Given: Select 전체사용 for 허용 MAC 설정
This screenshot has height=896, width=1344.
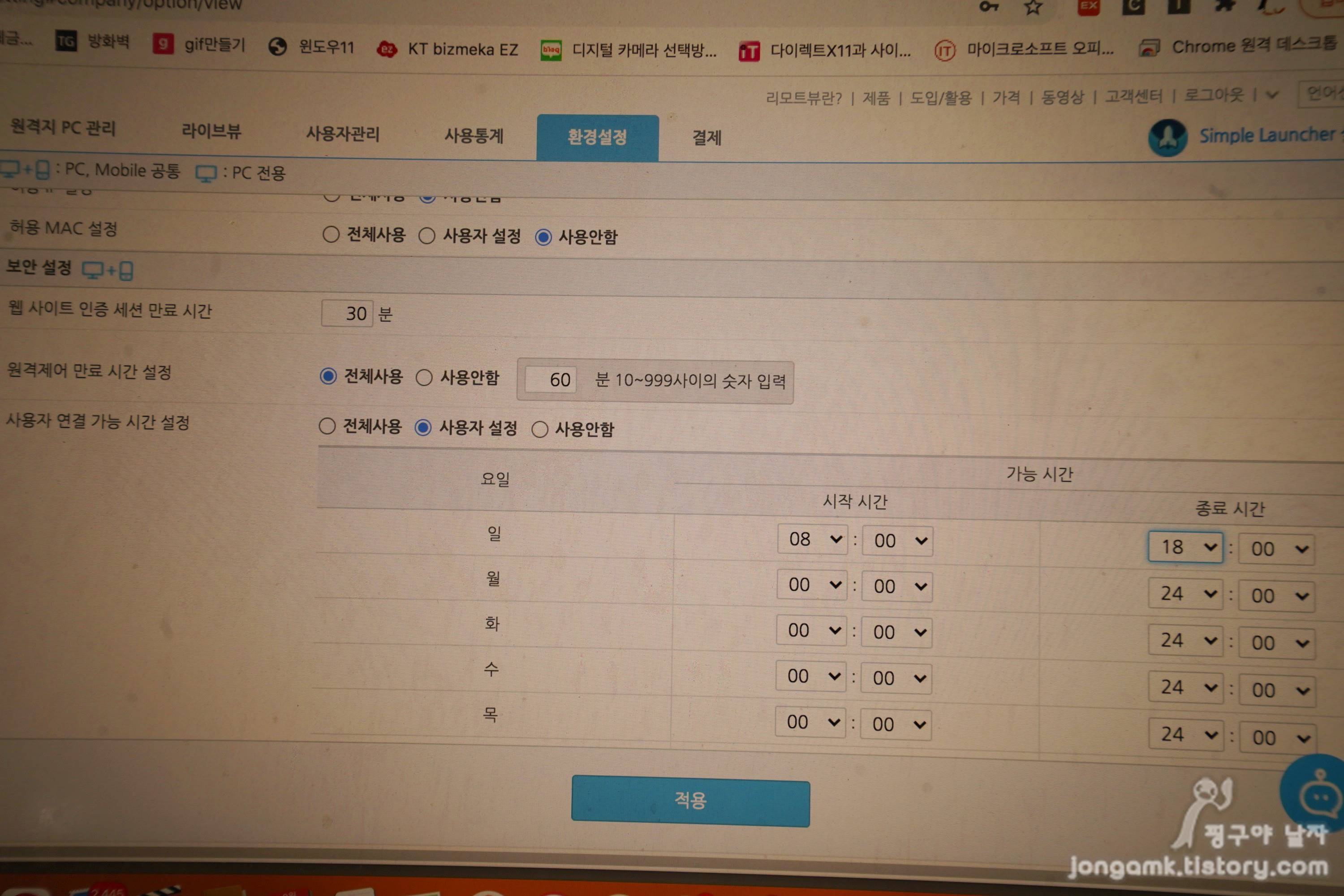Looking at the screenshot, I should [331, 234].
